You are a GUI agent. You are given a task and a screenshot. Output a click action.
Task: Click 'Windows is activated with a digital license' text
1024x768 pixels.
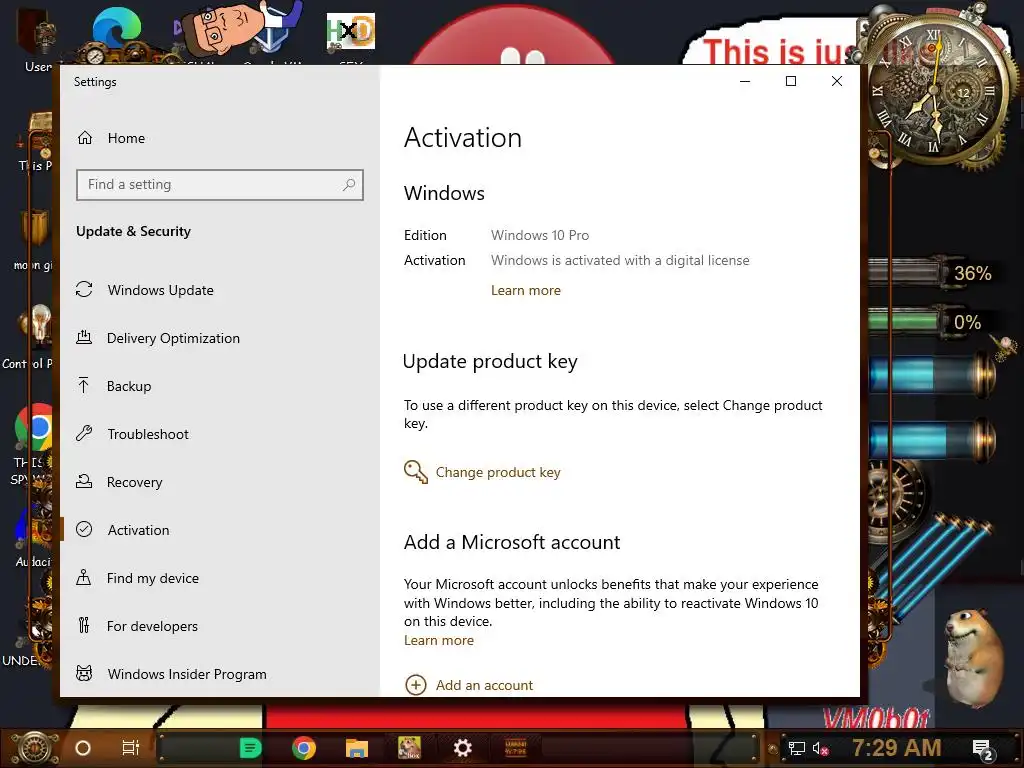[x=620, y=261]
